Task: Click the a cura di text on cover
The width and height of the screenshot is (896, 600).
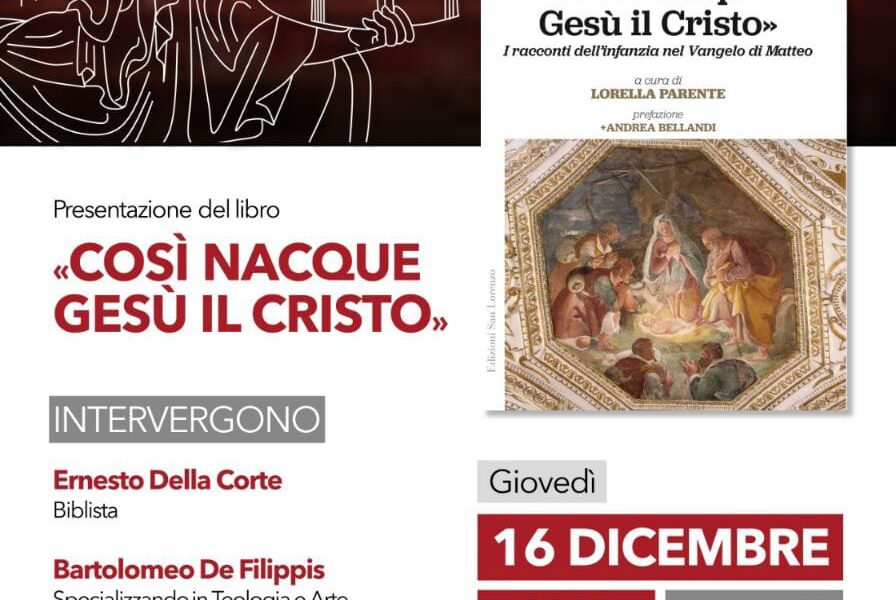Action: 658,81
